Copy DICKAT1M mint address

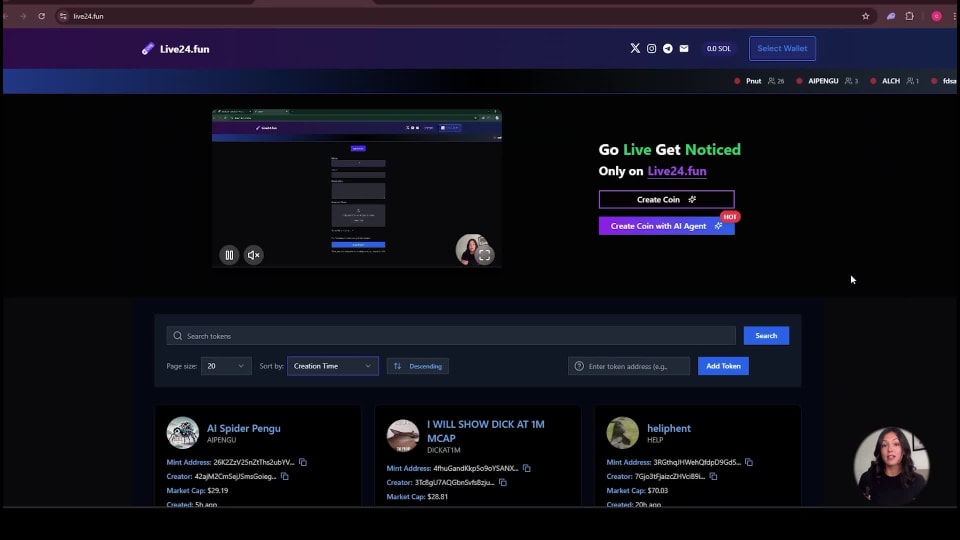point(527,468)
